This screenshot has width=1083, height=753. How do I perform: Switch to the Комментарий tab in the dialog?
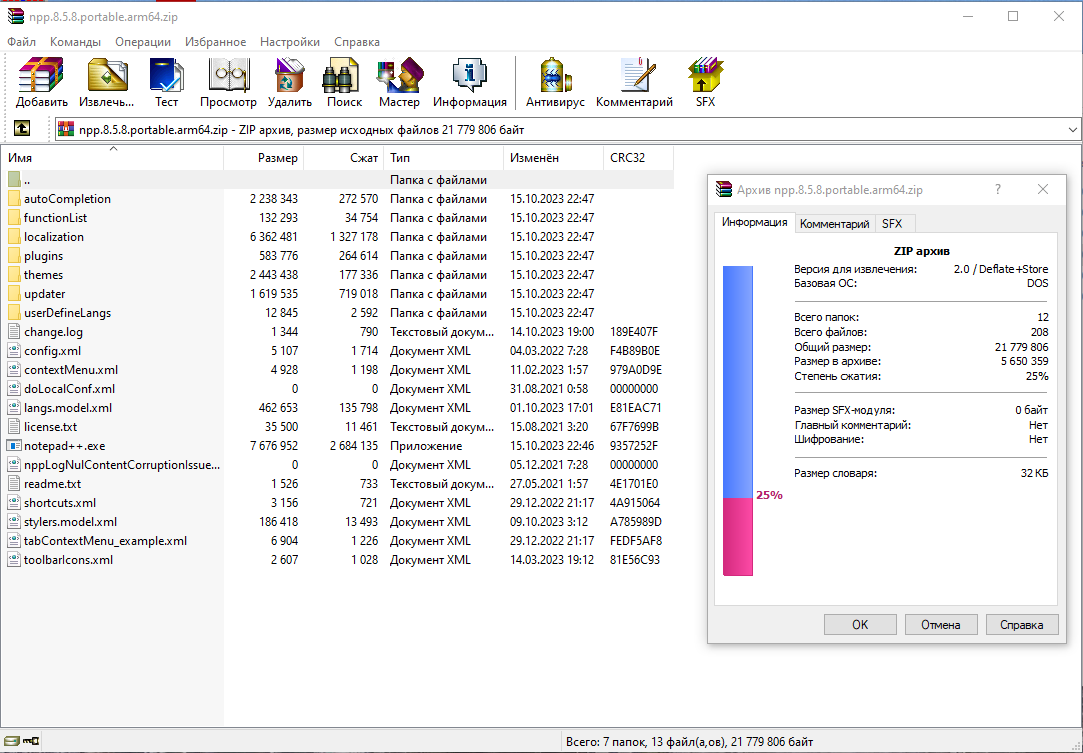click(x=834, y=224)
